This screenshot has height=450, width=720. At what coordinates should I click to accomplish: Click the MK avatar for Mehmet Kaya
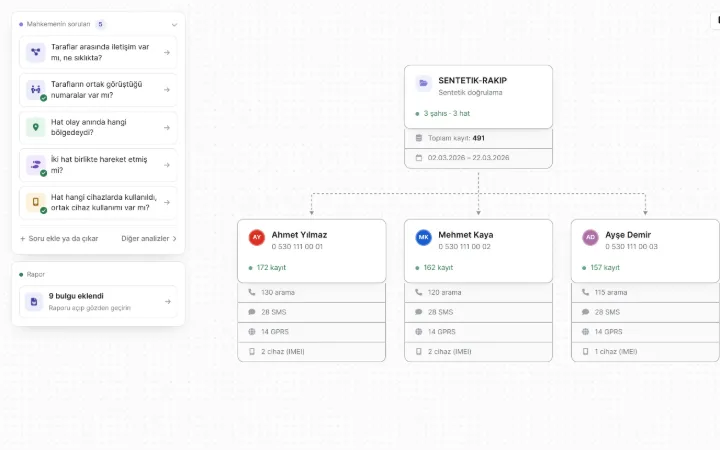(x=423, y=237)
